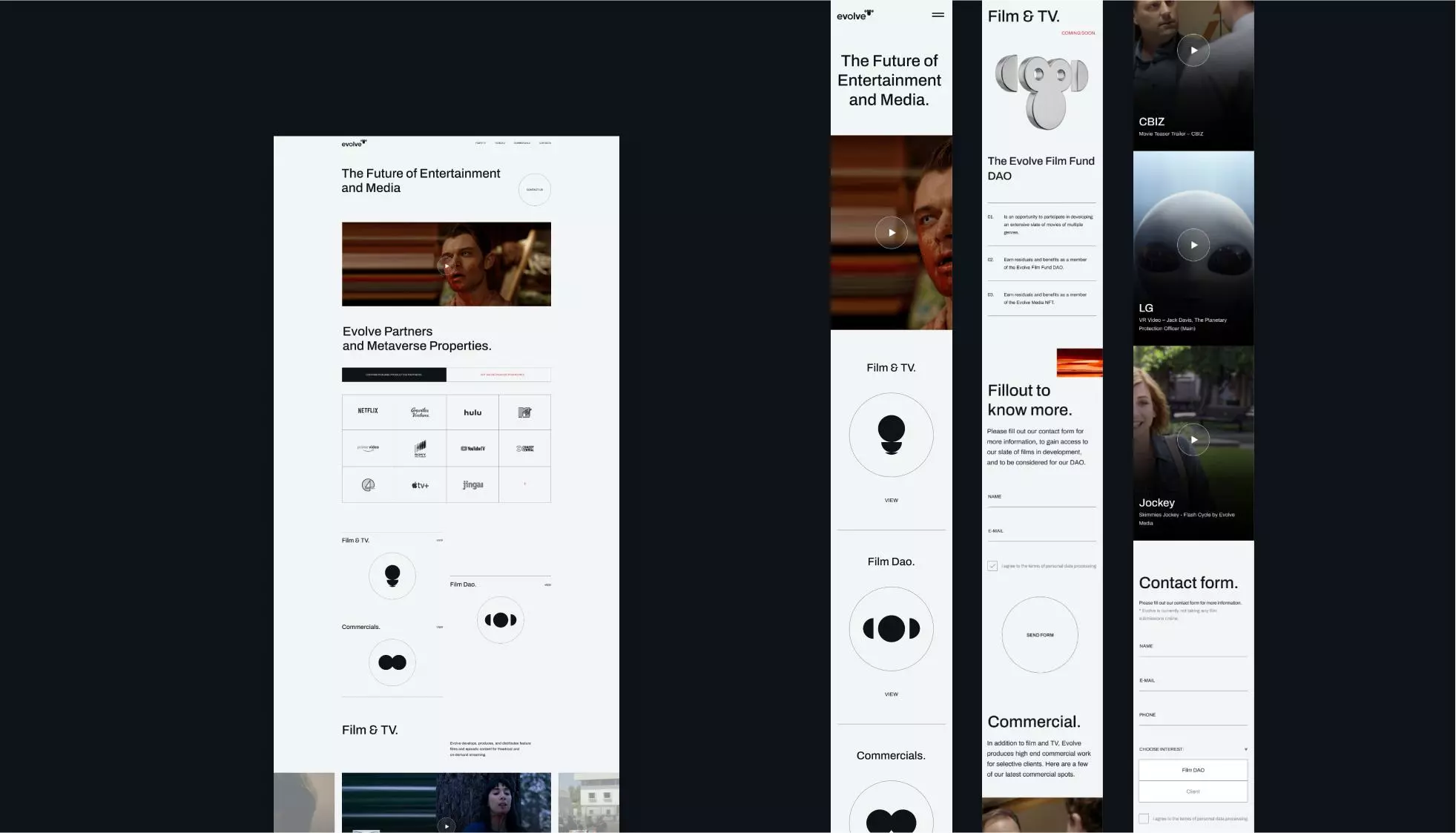Switch to the black Distribution Partners tab
Screen dimensions: 1456x833
394,375
